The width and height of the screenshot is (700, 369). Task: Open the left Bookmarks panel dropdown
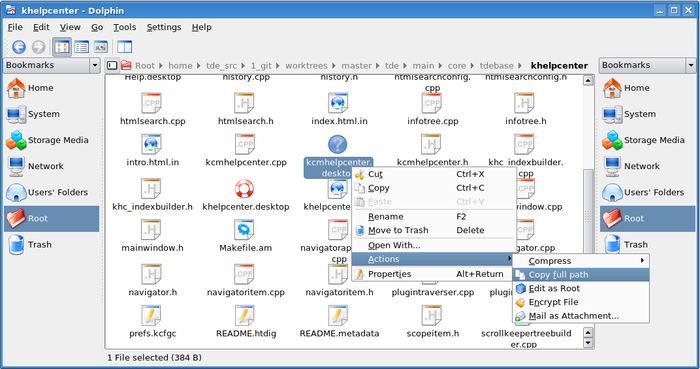pyautogui.click(x=95, y=65)
